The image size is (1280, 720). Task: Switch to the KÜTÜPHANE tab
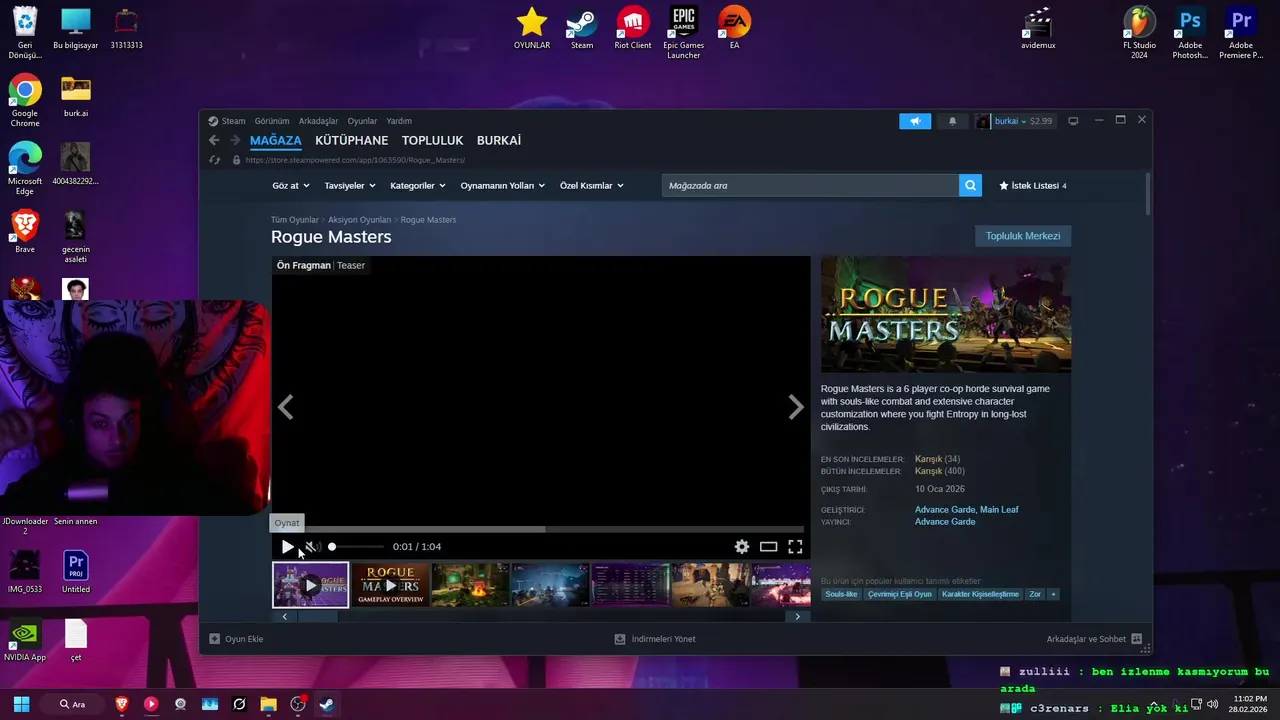click(x=351, y=141)
